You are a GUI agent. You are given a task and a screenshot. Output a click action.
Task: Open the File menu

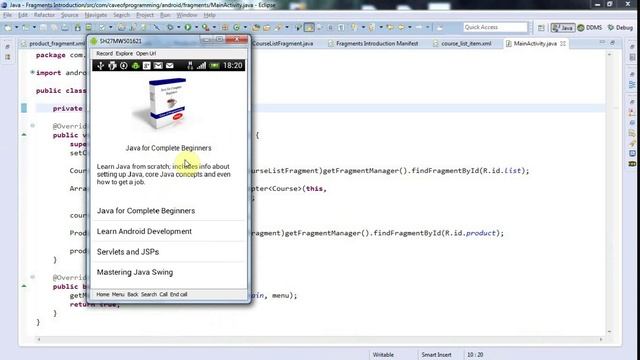coord(7,15)
